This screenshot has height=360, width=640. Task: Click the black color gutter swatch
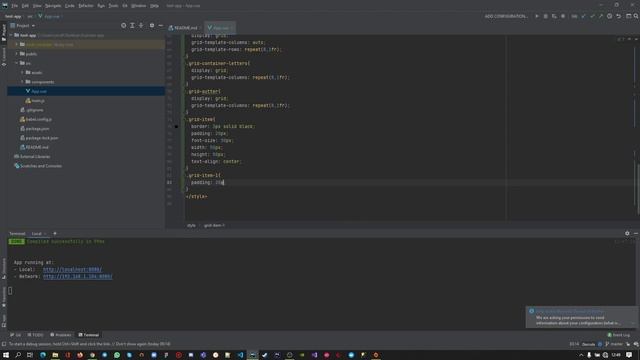[x=176, y=127]
